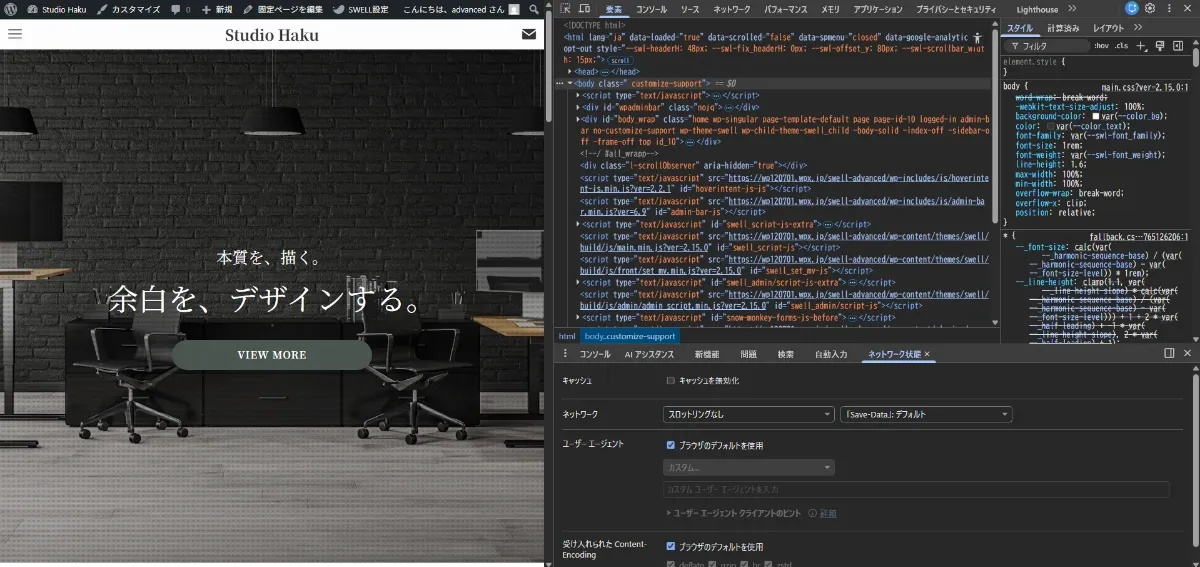The width and height of the screenshot is (1200, 567).
Task: Click the scroll badge on the html tag
Action: point(620,60)
